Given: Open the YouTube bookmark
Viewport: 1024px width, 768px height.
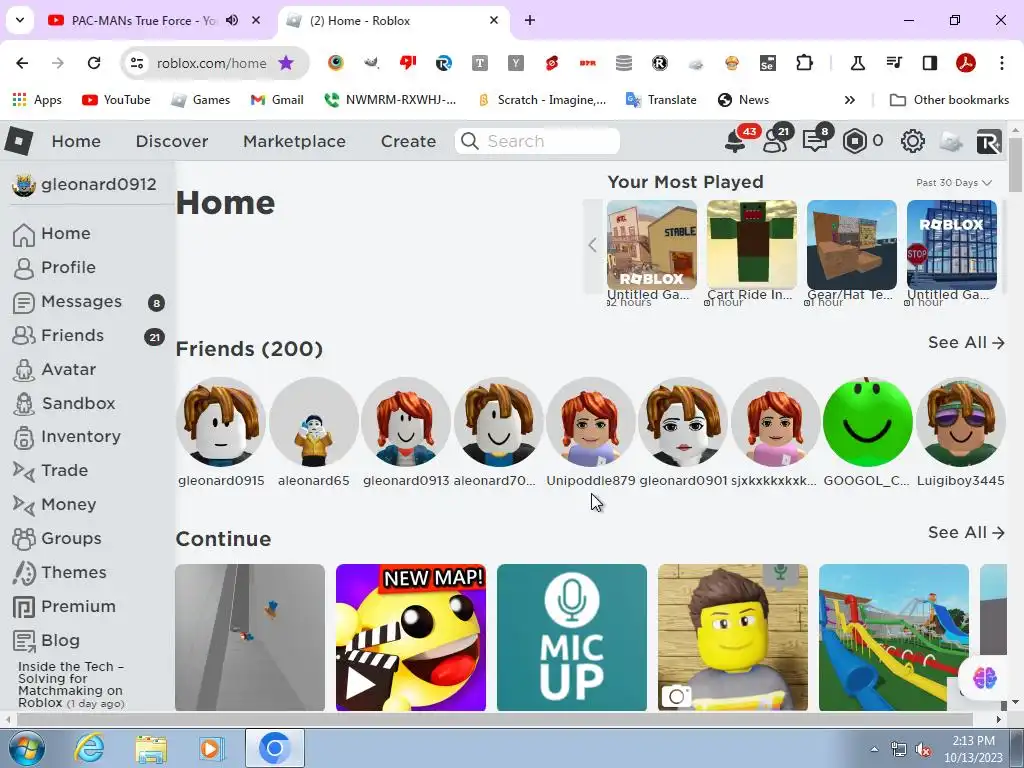Looking at the screenshot, I should [x=116, y=100].
